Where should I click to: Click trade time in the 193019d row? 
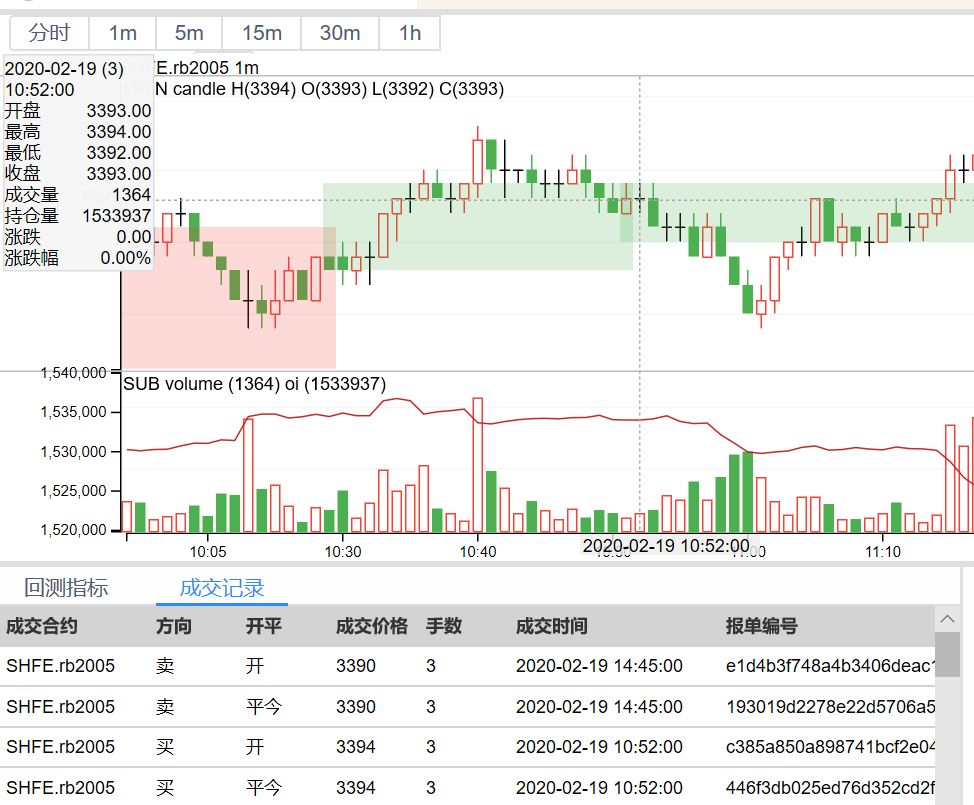pyautogui.click(x=599, y=707)
